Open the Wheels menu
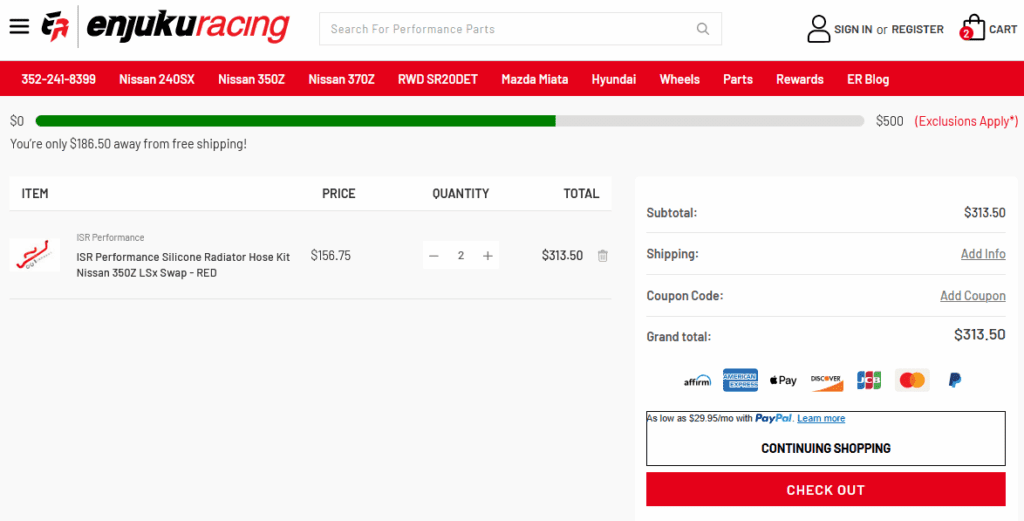The image size is (1024, 521). point(679,80)
